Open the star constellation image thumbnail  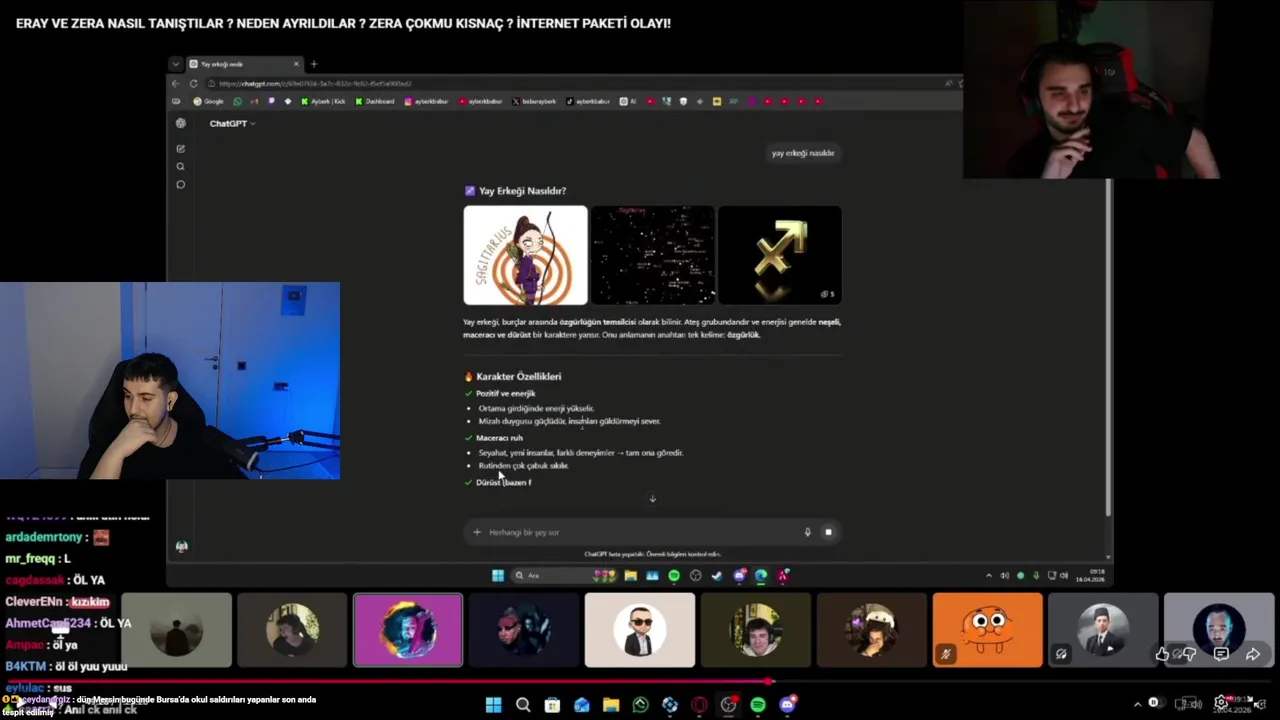[x=652, y=255]
